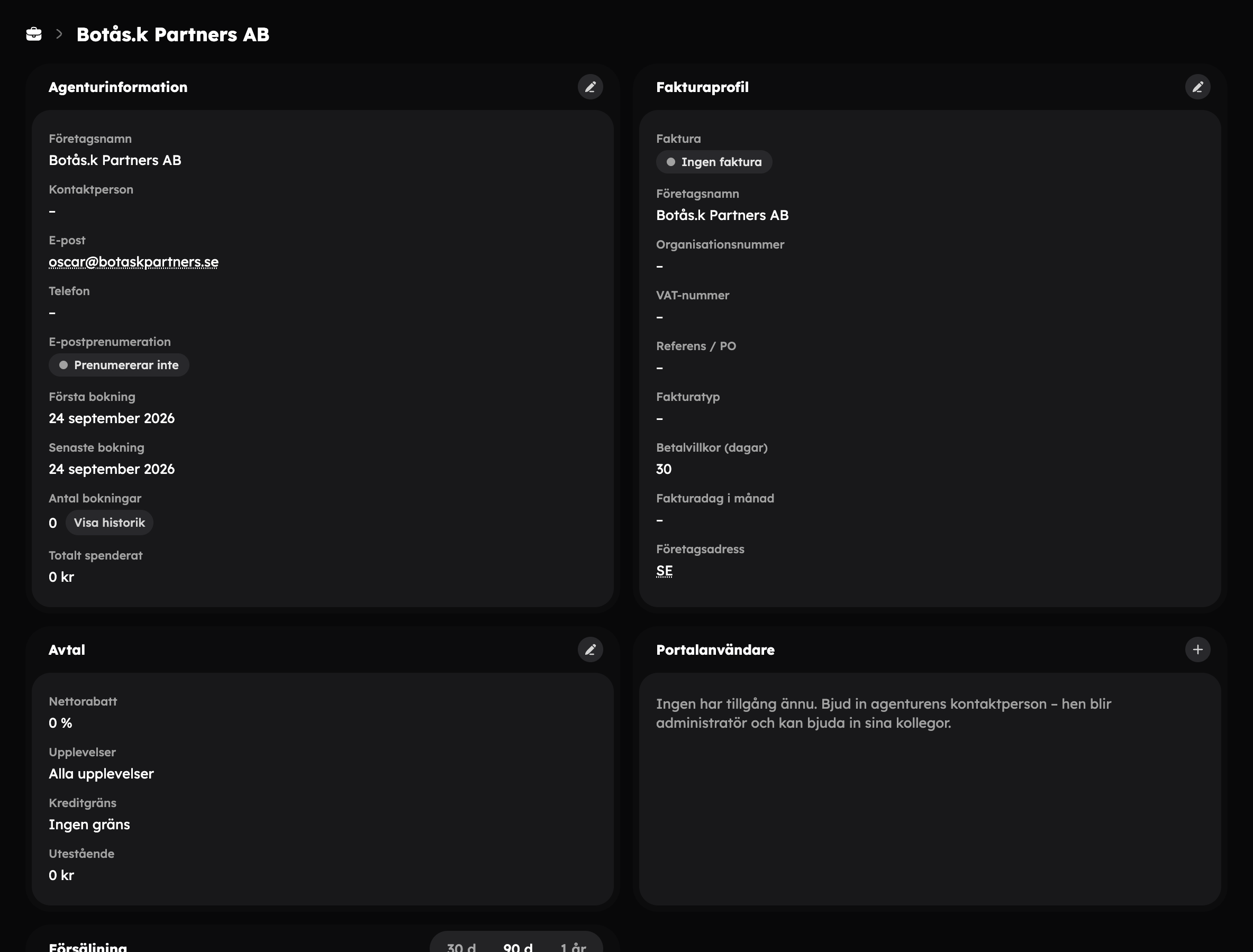1253x952 pixels.
Task: Click the Ingen faktura status badge
Action: [714, 162]
